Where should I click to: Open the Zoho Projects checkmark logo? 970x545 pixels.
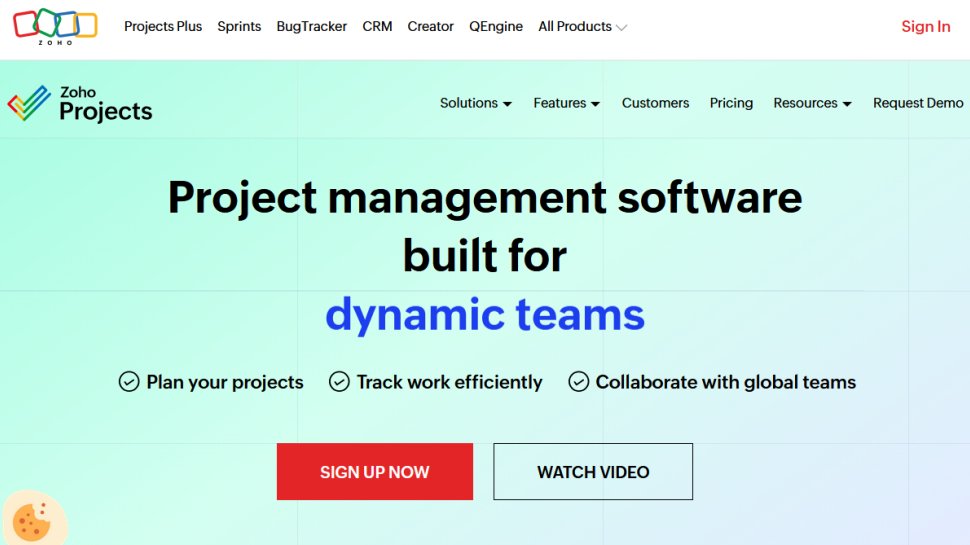[29, 103]
